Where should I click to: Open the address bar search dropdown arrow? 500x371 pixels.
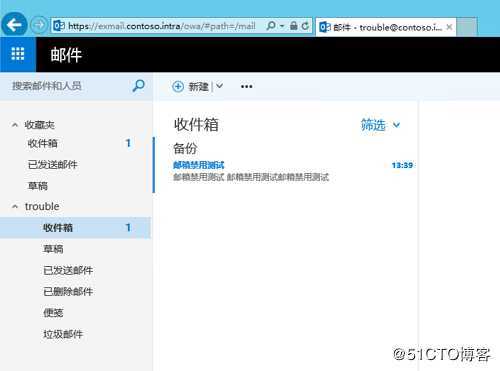point(282,26)
